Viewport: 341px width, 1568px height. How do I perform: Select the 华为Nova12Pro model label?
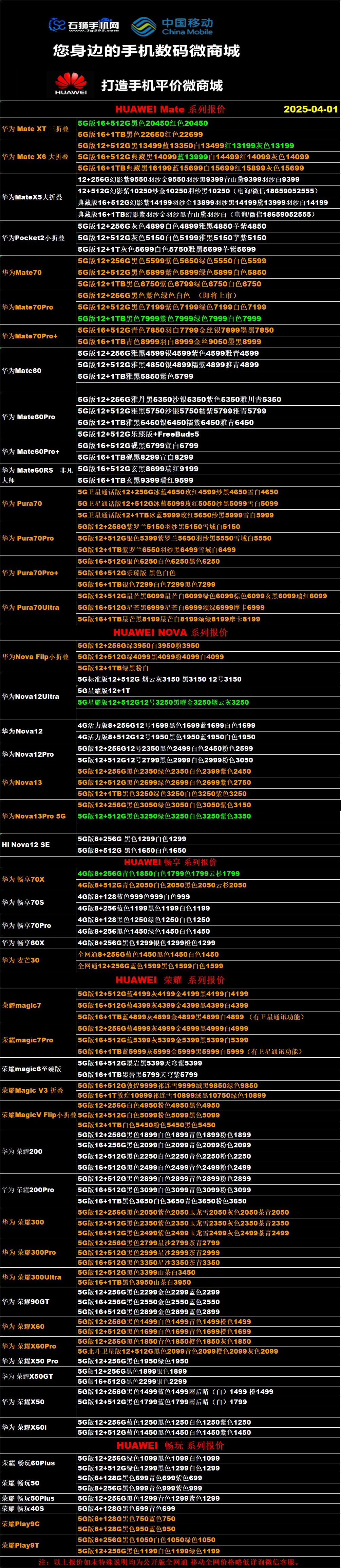pyautogui.click(x=28, y=754)
